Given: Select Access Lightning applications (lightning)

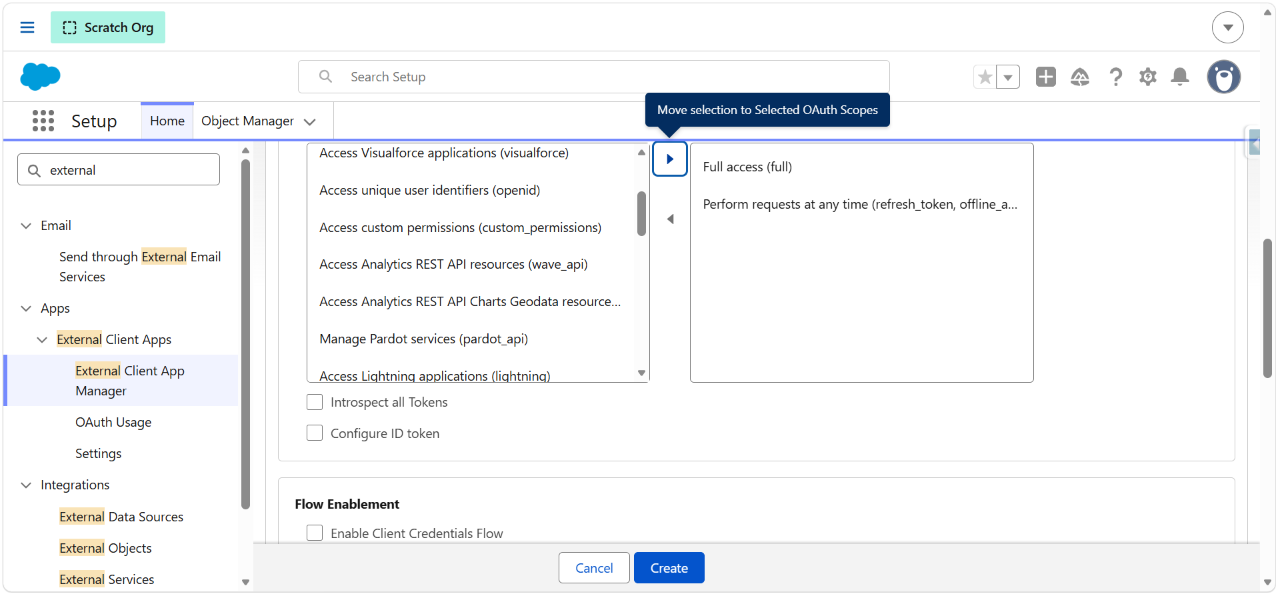Looking at the screenshot, I should [471, 375].
